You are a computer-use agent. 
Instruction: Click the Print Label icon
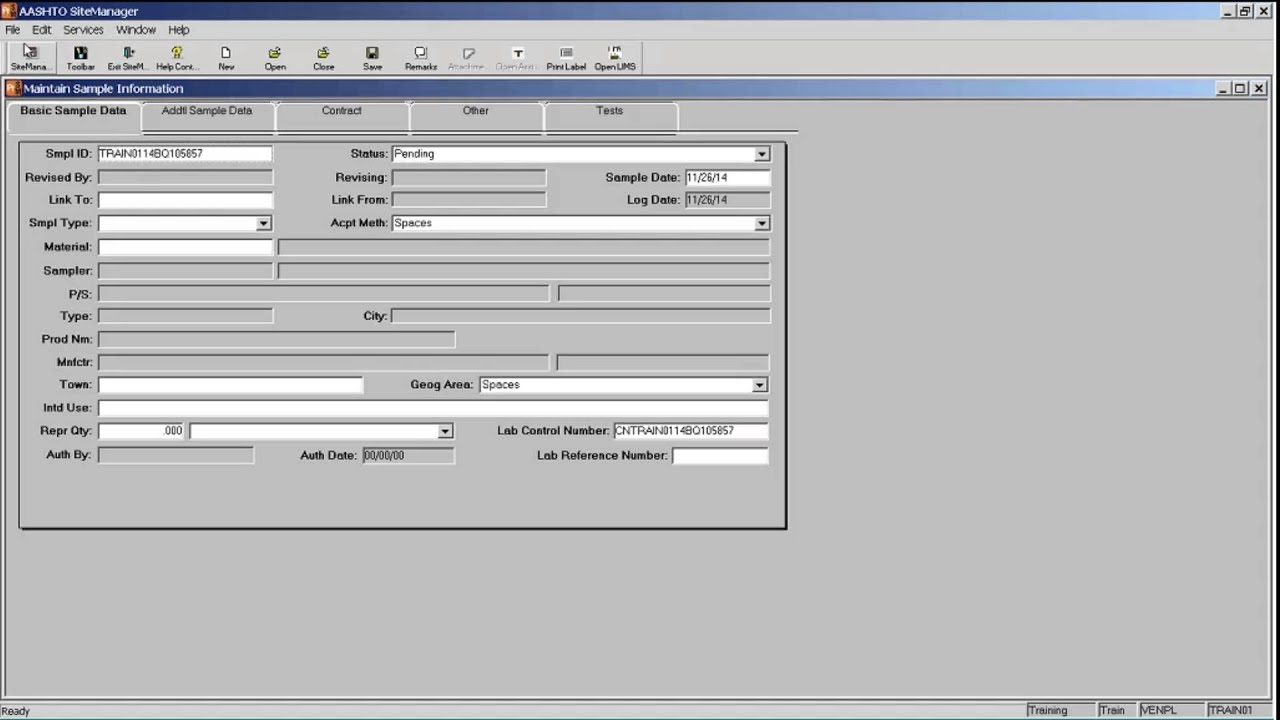[x=566, y=58]
